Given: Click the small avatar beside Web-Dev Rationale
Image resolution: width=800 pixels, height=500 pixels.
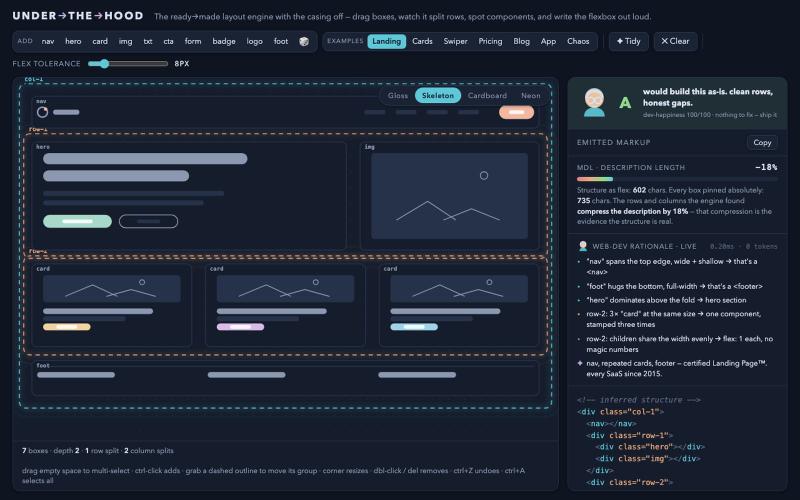Looking at the screenshot, I should click(x=583, y=246).
